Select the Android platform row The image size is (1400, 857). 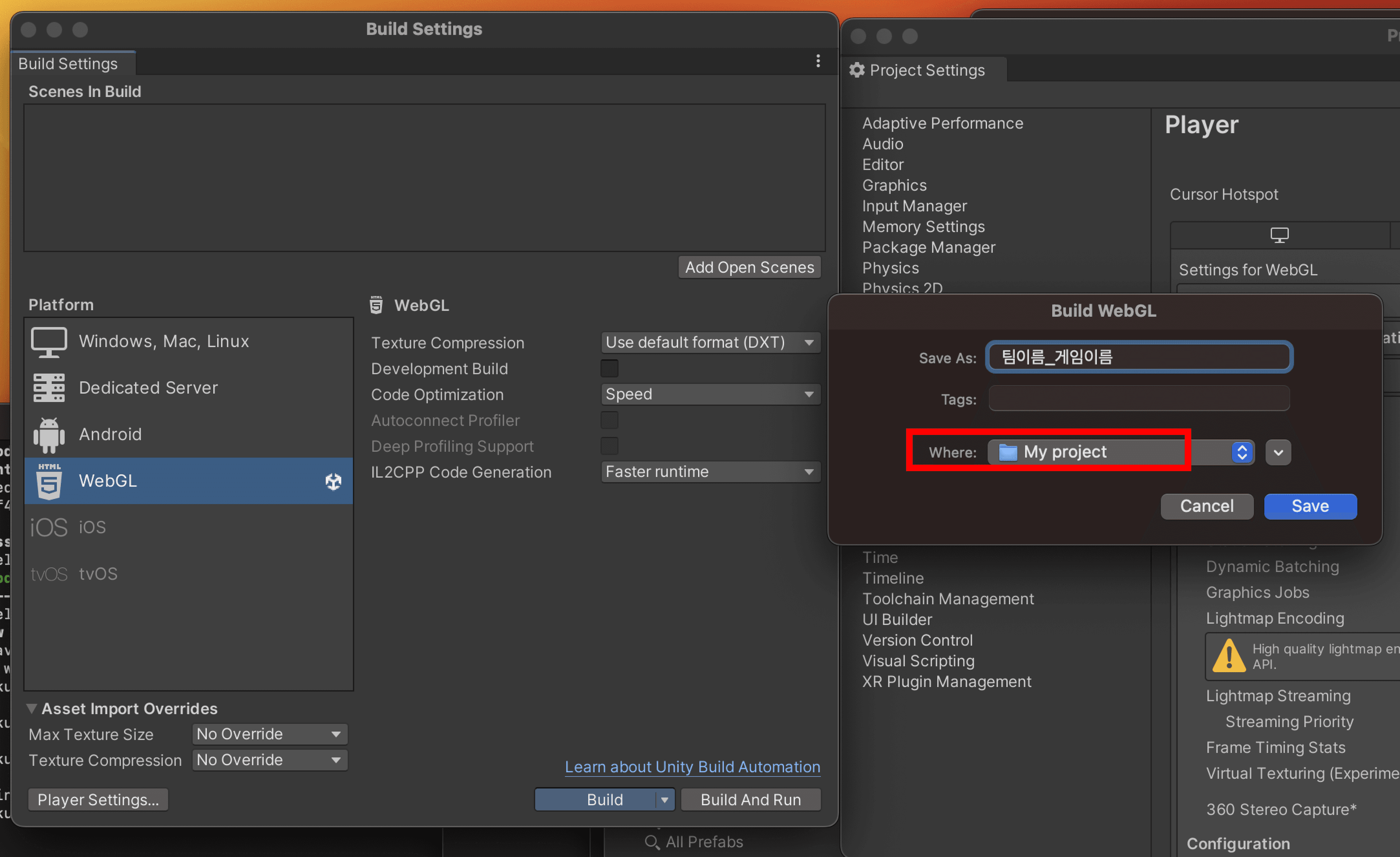click(188, 435)
